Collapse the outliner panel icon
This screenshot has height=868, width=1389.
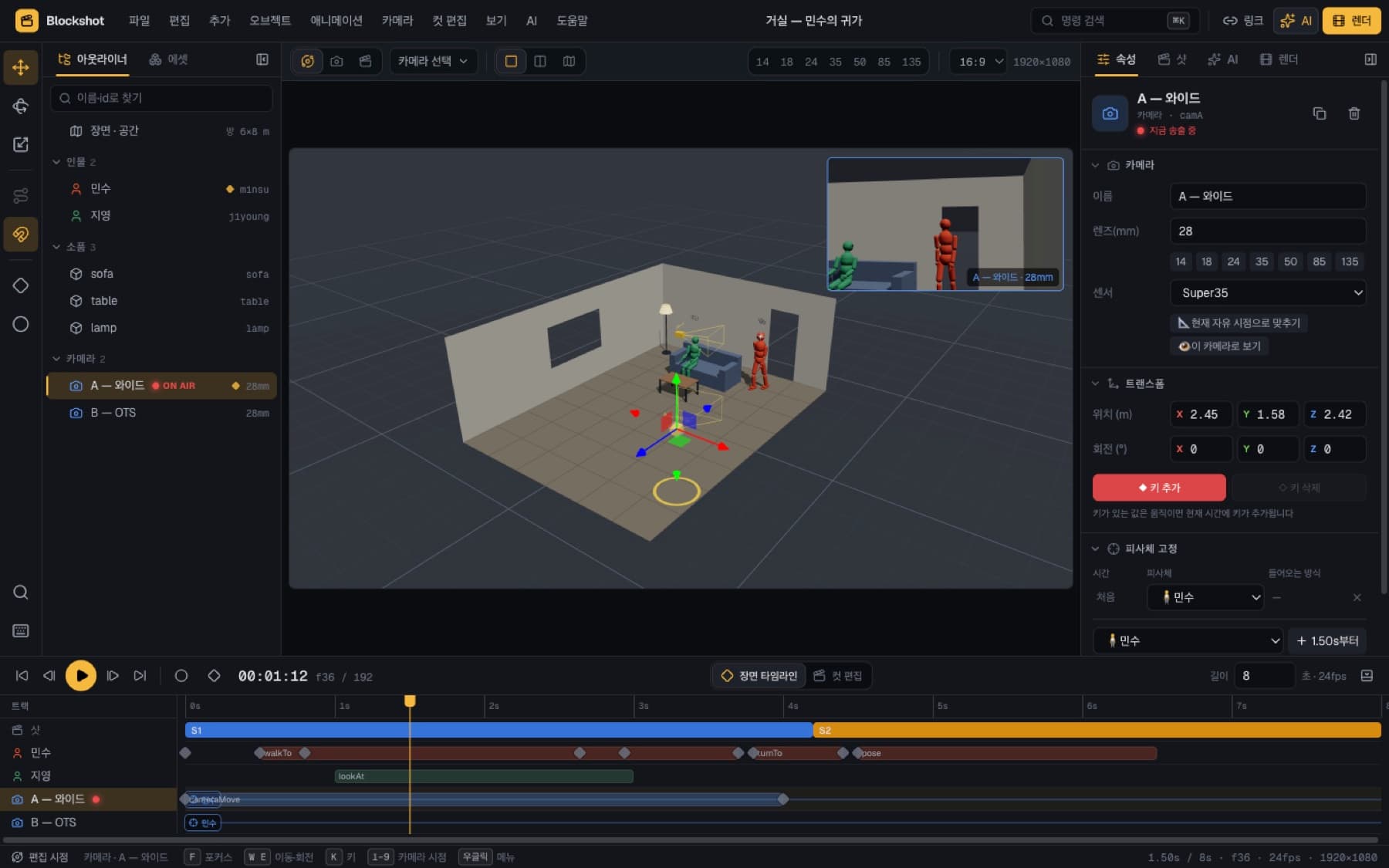262,59
